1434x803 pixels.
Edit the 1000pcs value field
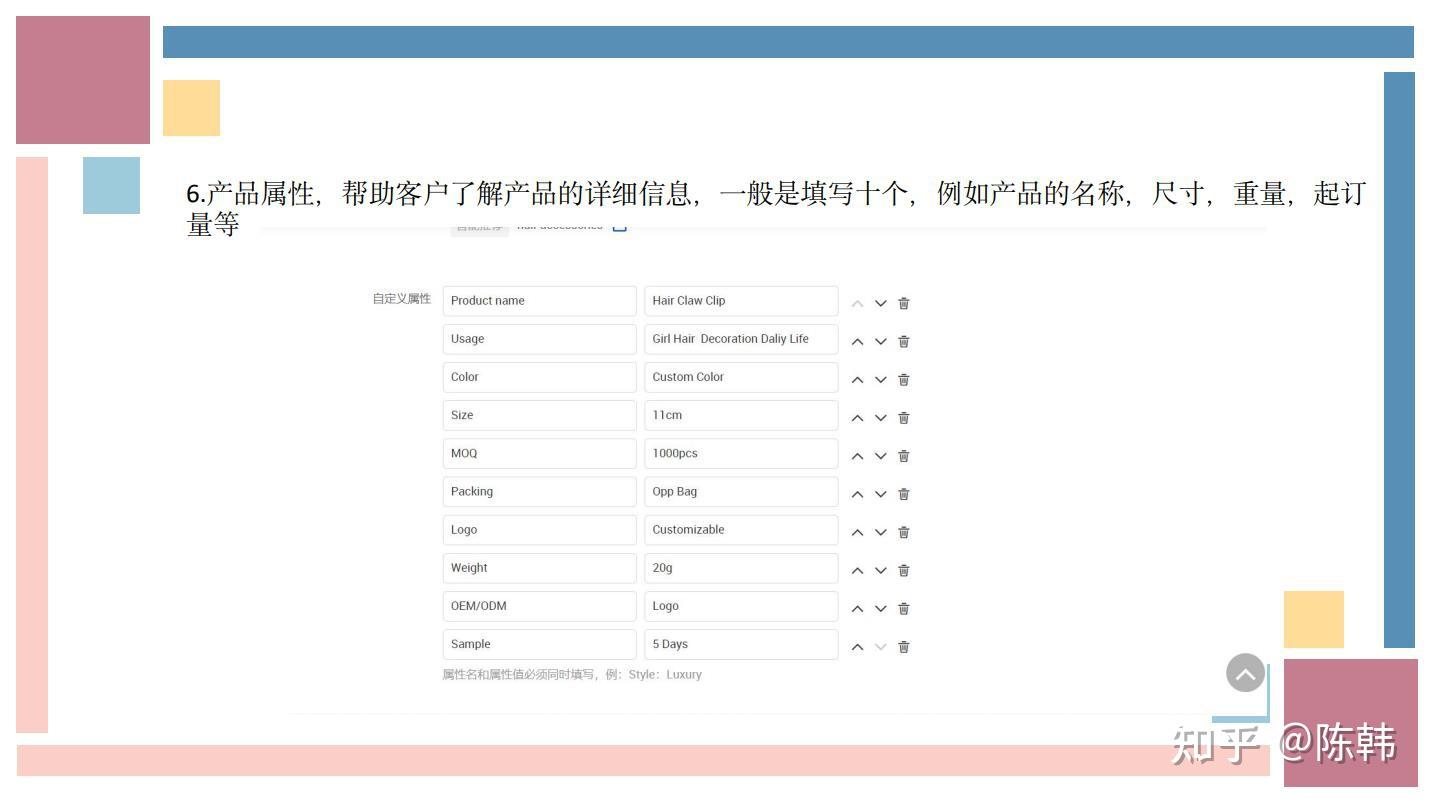coord(741,453)
